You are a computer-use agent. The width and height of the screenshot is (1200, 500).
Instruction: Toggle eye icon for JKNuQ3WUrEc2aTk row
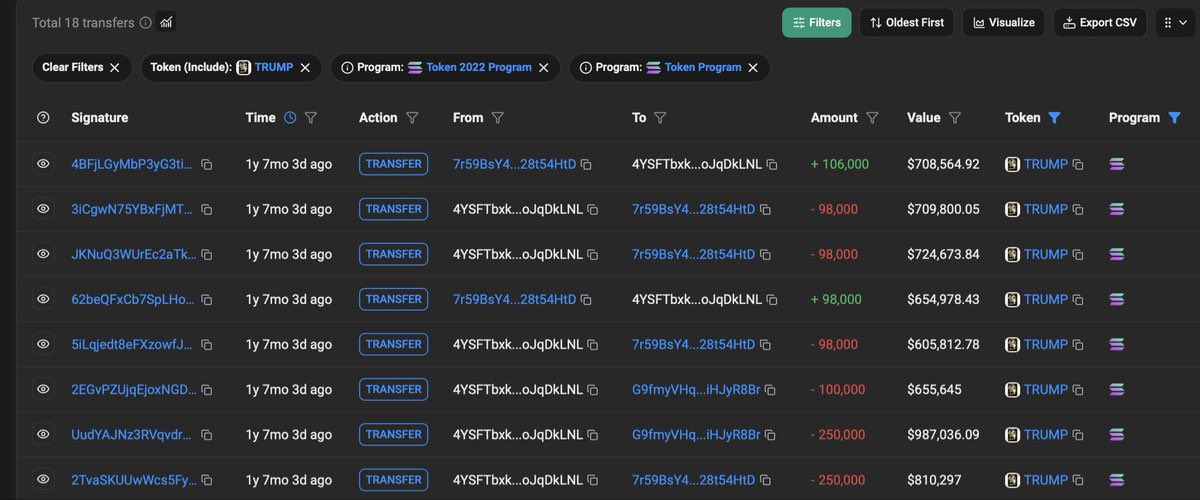coord(43,253)
